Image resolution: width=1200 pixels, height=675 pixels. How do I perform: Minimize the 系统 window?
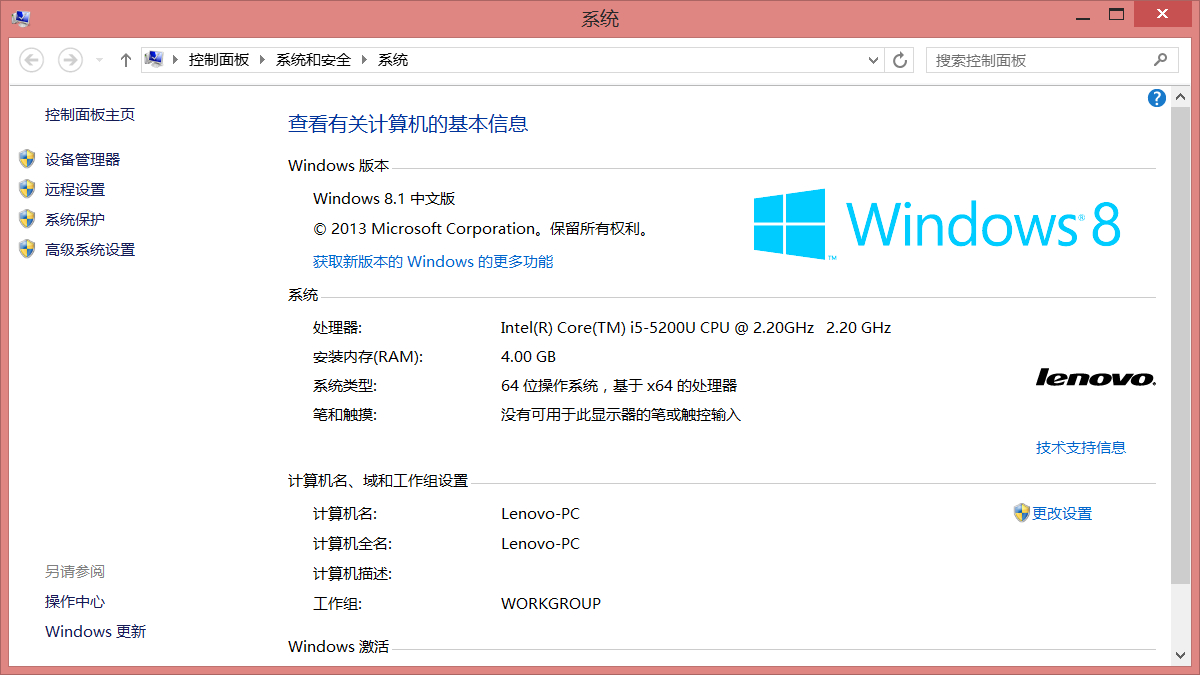tap(1081, 16)
